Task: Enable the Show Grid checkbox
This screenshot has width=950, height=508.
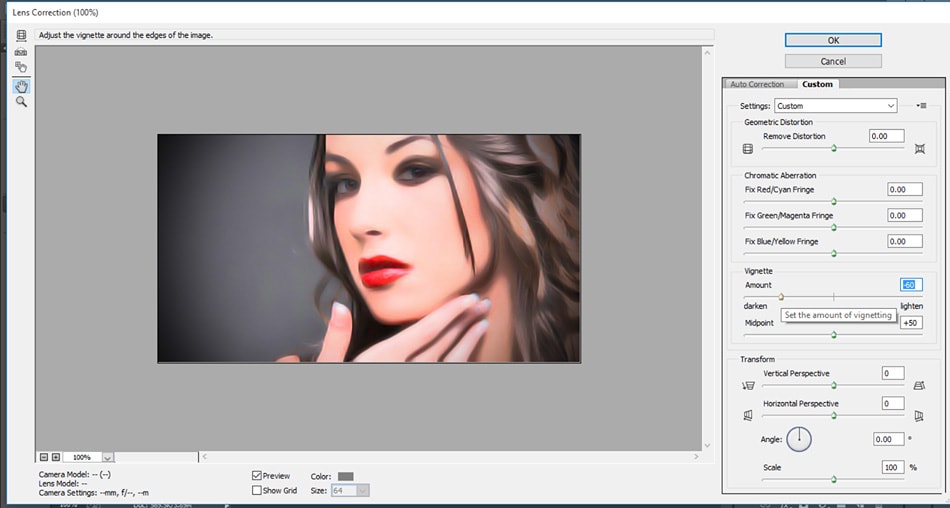Action: [257, 490]
